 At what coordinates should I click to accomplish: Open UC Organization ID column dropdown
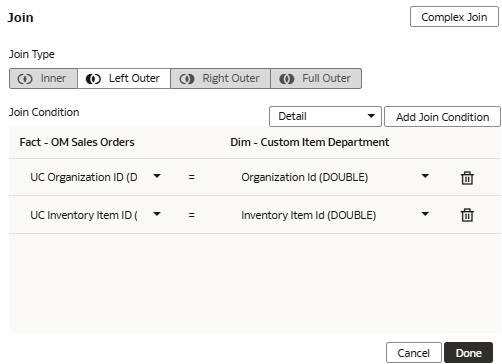click(x=157, y=176)
